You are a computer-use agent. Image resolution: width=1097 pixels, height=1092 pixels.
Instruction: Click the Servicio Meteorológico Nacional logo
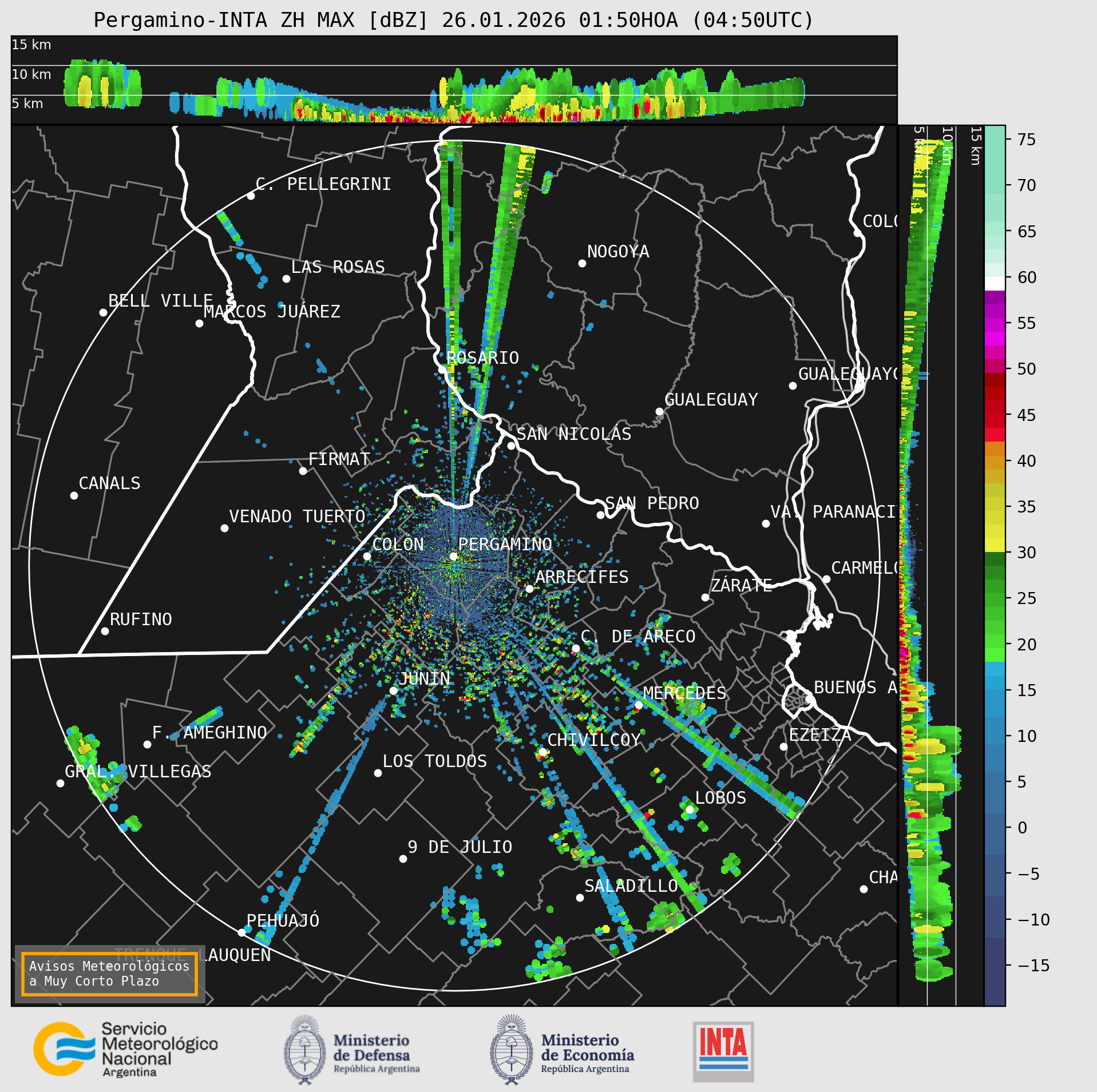[x=126, y=1049]
